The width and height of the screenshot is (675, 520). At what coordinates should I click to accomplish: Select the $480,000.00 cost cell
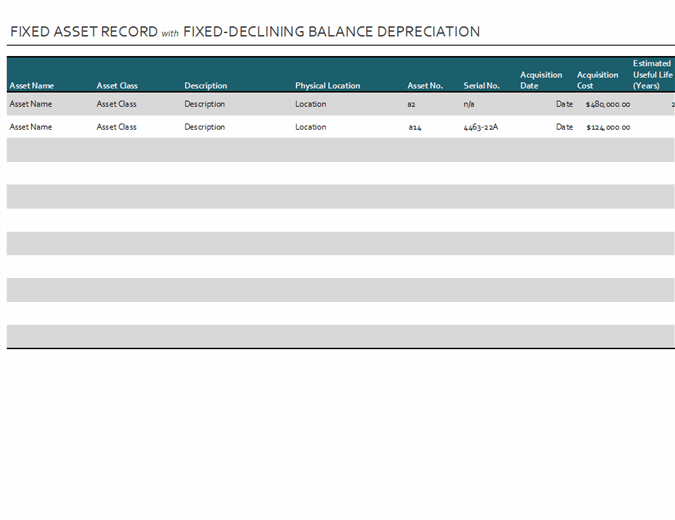608,104
